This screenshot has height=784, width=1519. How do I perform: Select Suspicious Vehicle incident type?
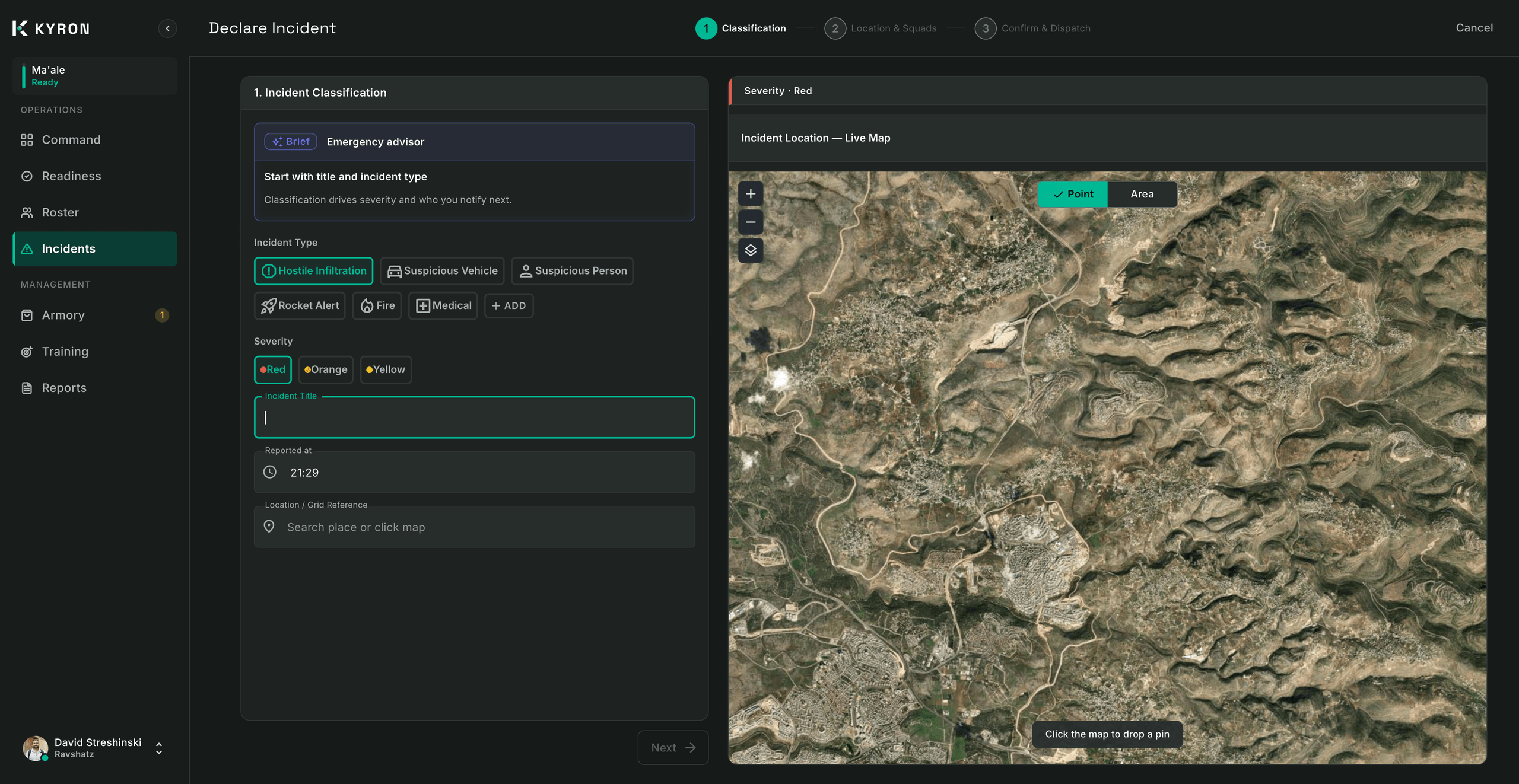pyautogui.click(x=442, y=271)
